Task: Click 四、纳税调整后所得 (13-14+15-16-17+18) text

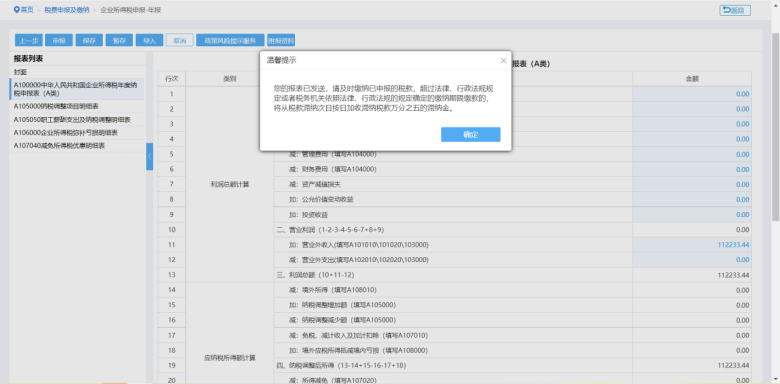Action: click(x=340, y=366)
